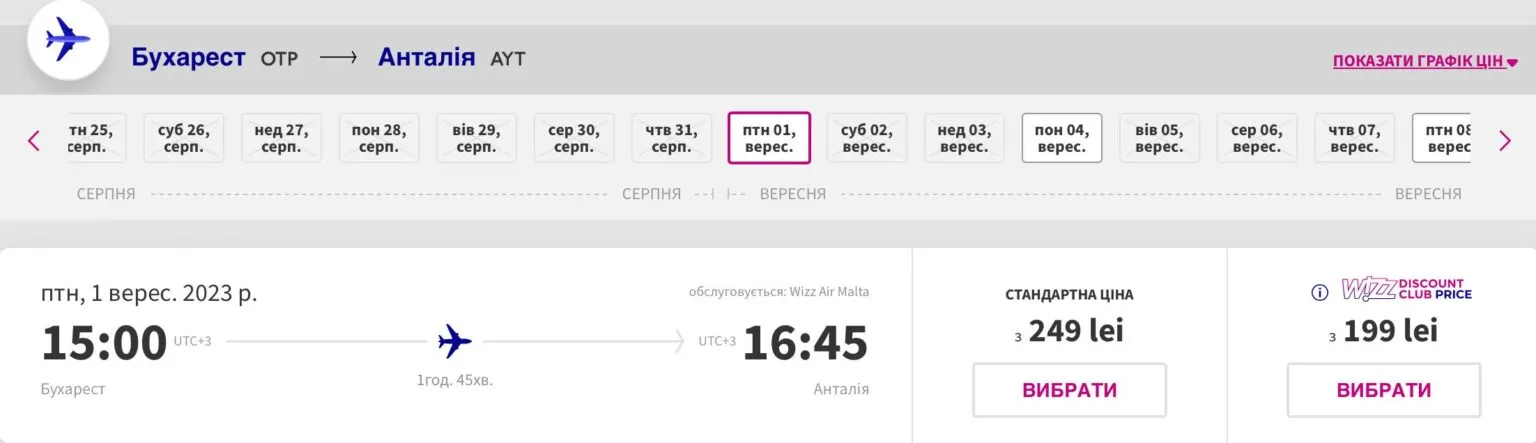Click the airplane logo in white circle
1536x443 pixels.
[68, 41]
